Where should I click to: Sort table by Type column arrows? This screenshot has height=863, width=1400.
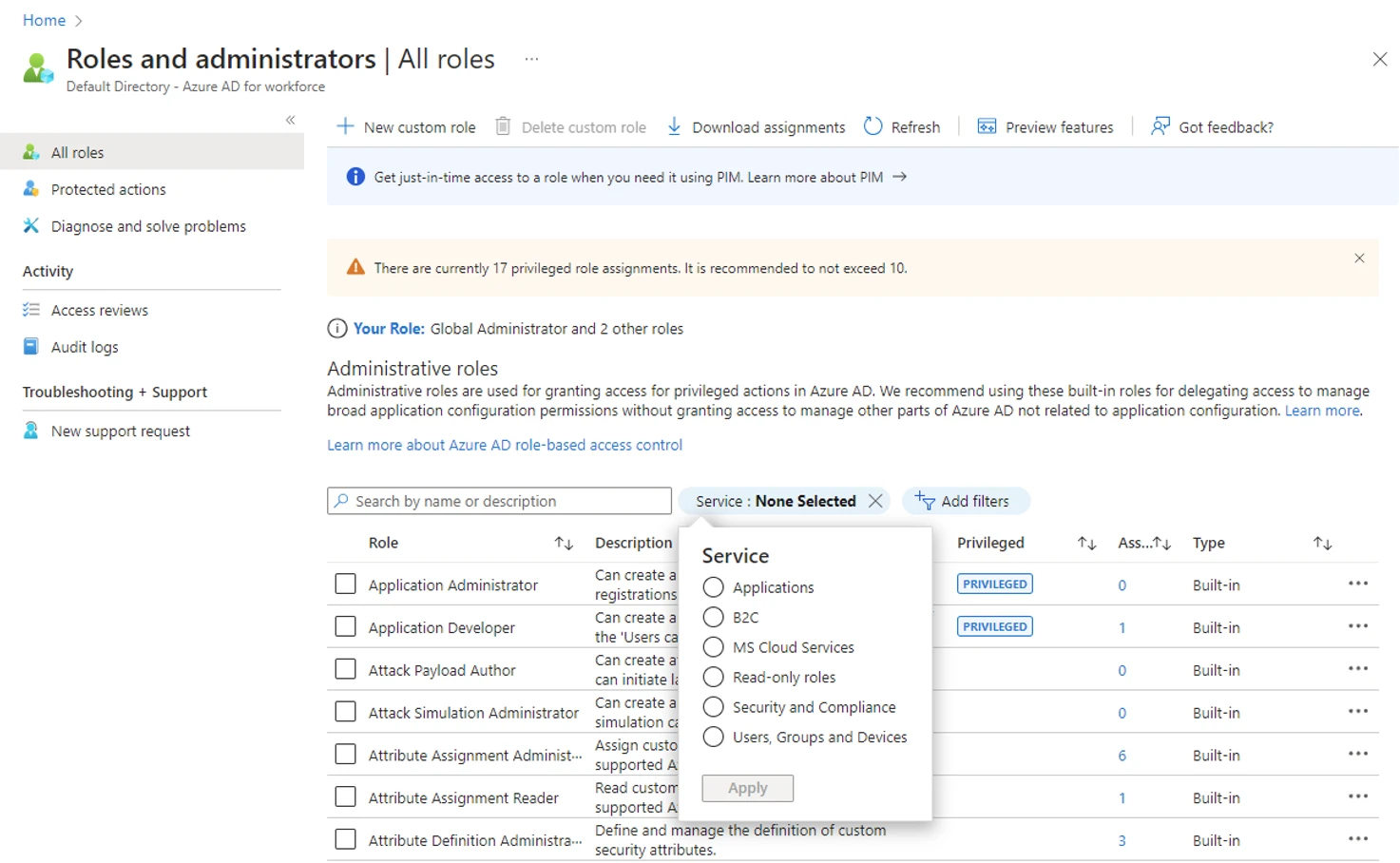pyautogui.click(x=1323, y=544)
